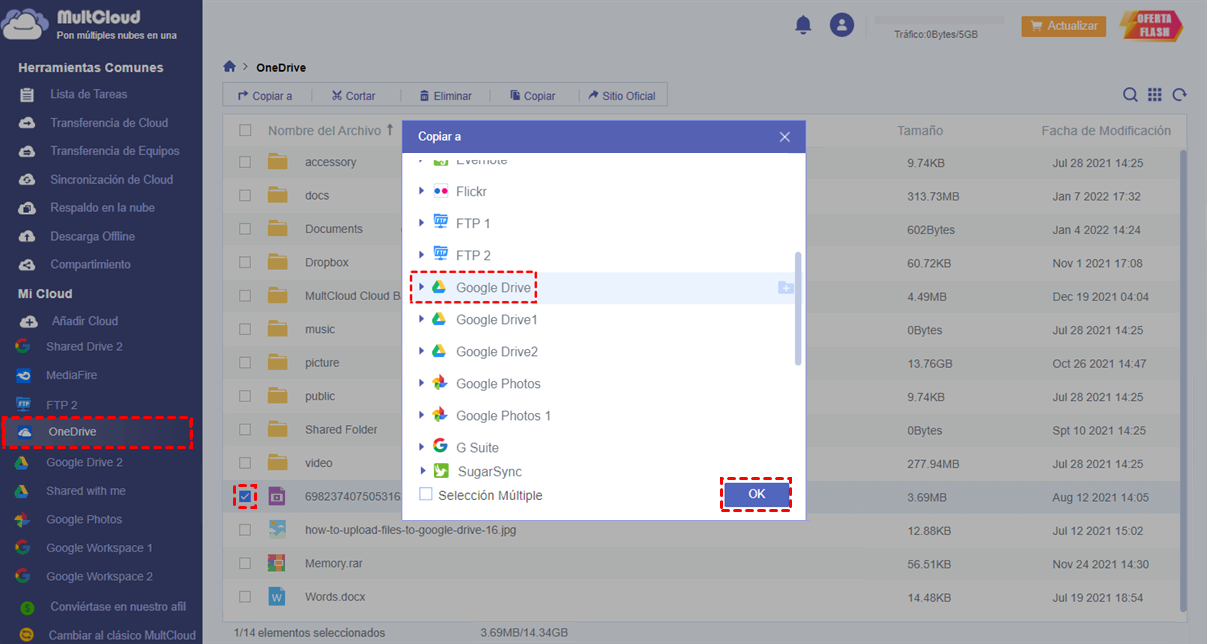
Task: Click Transferencia de Cloud sidebar icon
Action: (27, 123)
